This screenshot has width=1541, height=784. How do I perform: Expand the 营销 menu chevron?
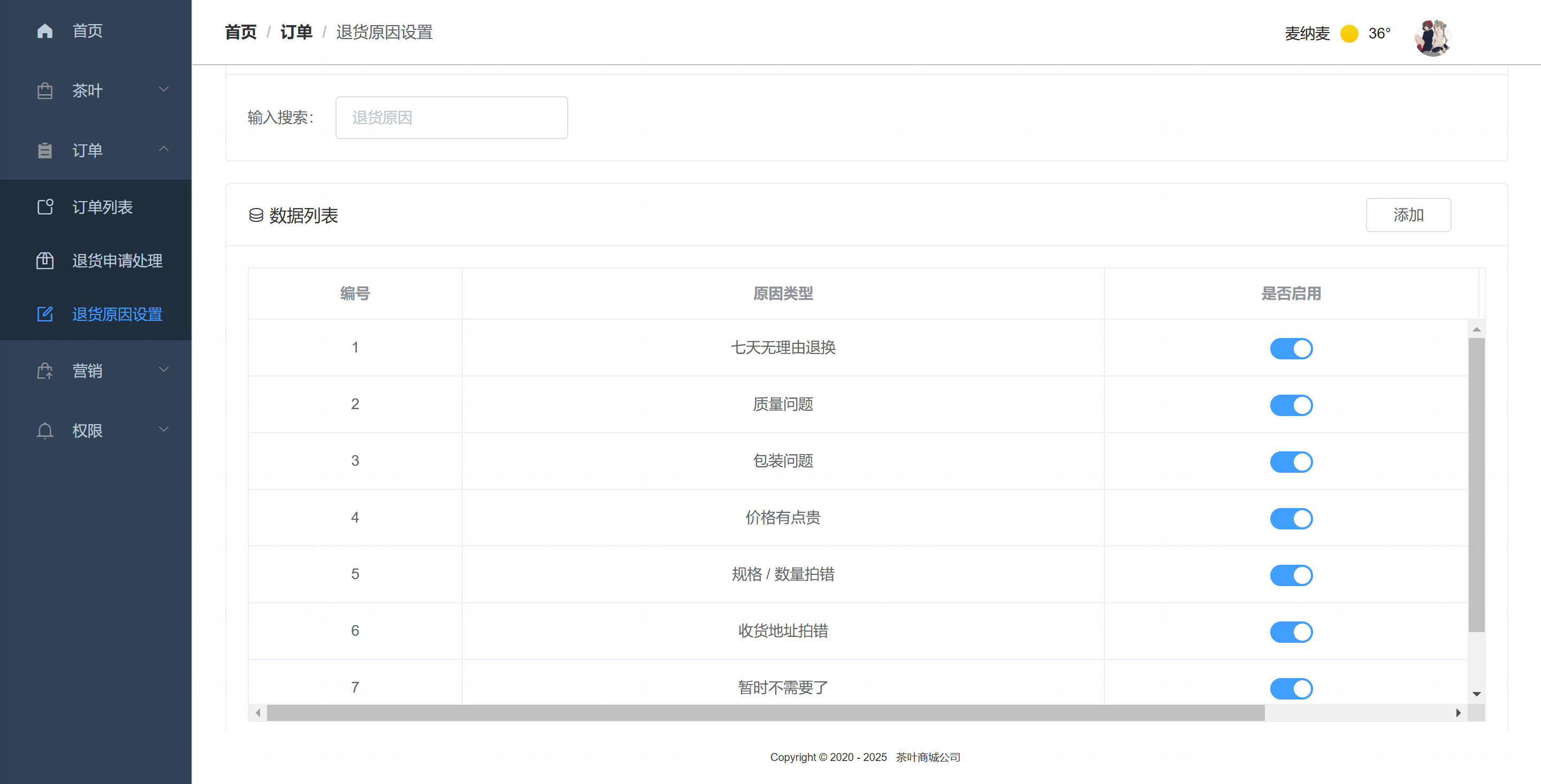coord(163,370)
